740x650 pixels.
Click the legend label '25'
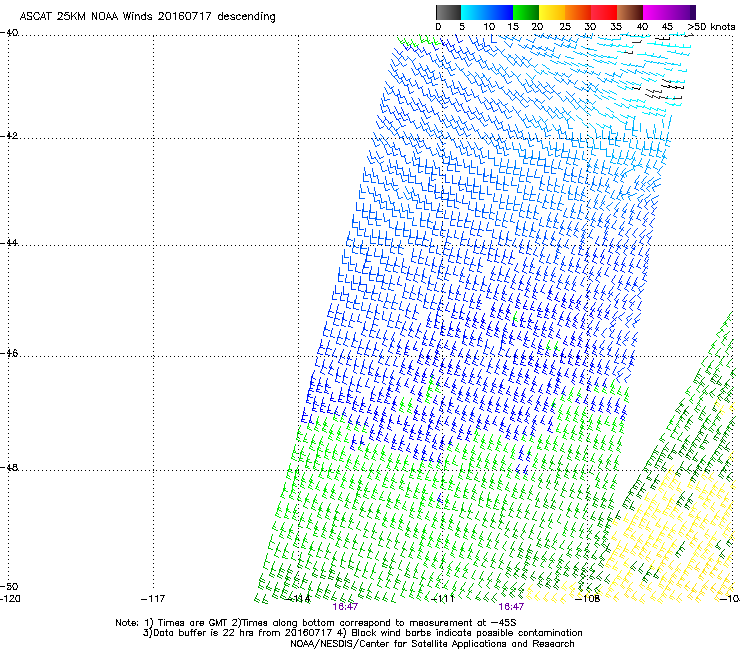565,27
